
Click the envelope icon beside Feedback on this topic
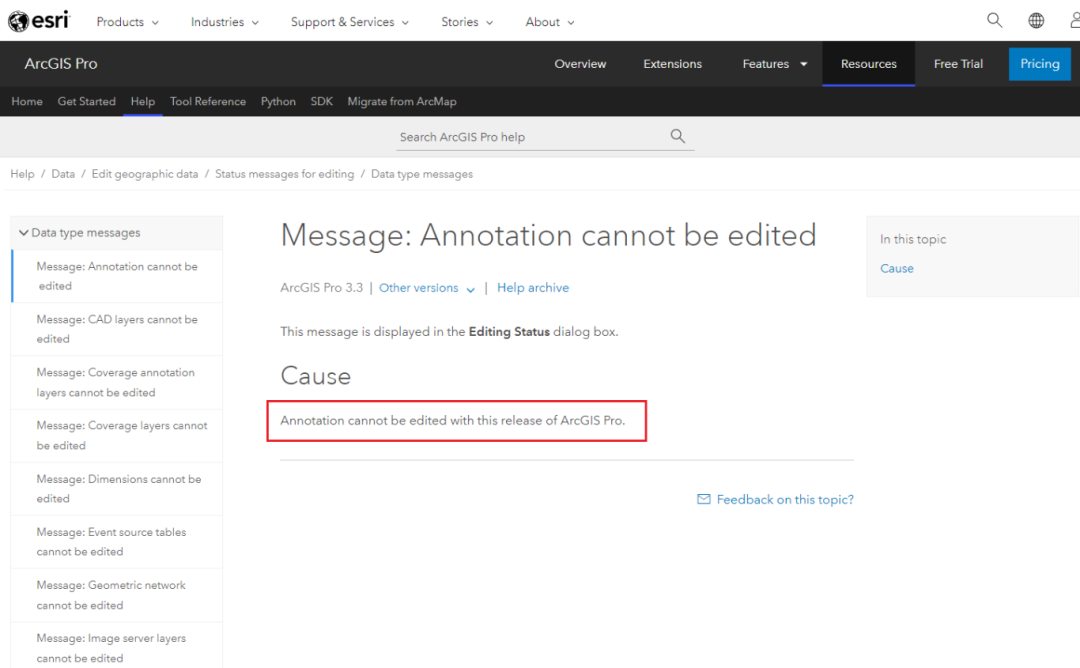[x=703, y=499]
